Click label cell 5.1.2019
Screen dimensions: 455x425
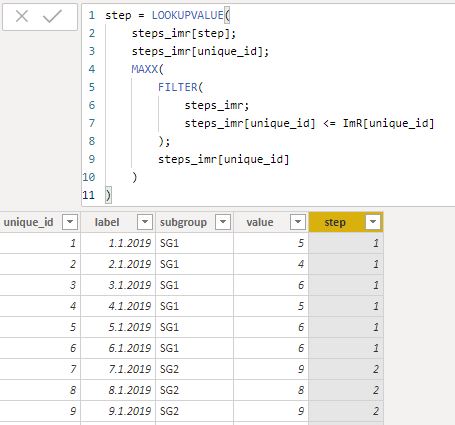[118, 327]
